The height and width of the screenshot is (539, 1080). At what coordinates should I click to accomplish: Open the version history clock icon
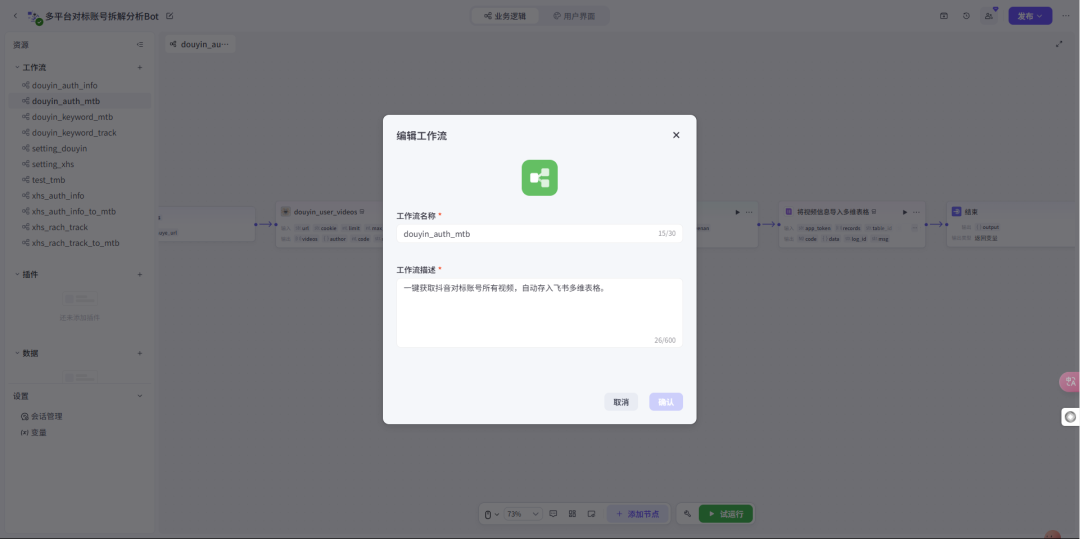pyautogui.click(x=966, y=16)
